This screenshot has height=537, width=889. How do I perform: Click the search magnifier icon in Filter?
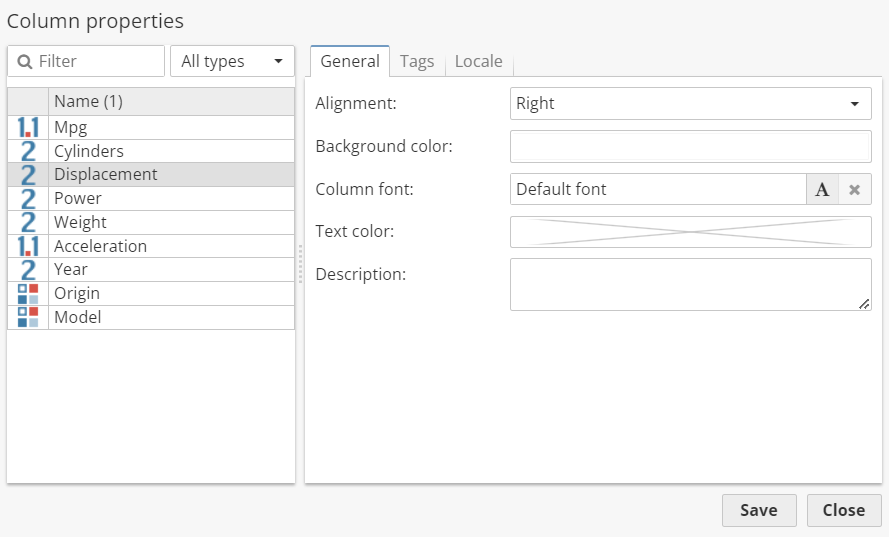point(24,61)
